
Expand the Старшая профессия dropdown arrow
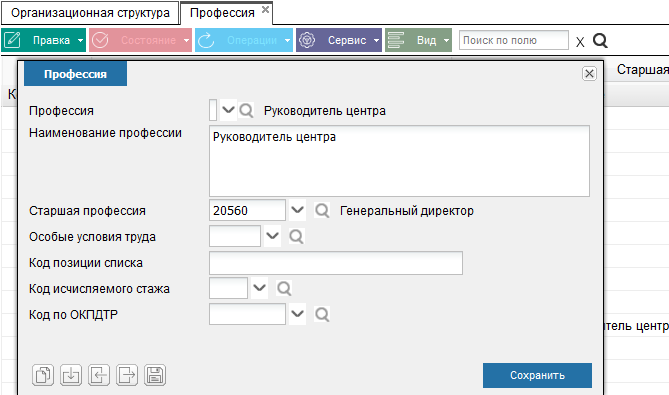click(x=297, y=210)
